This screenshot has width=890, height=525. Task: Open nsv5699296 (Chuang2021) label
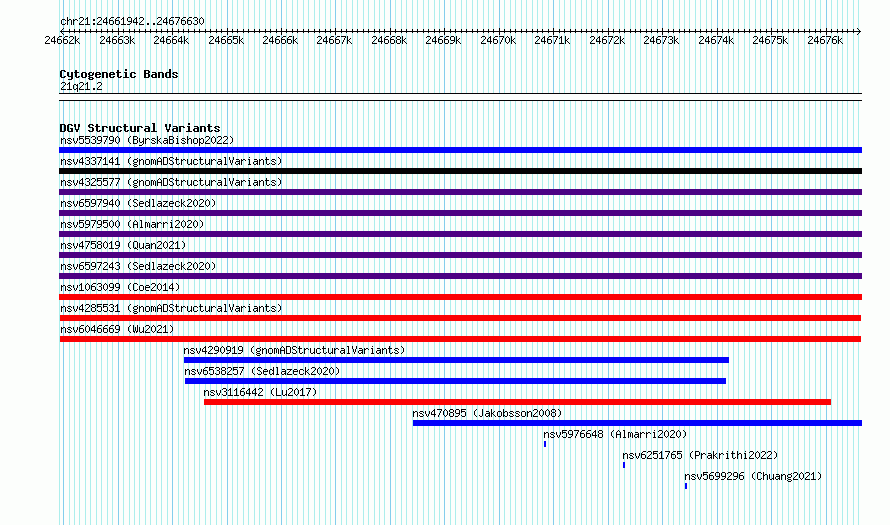753,476
